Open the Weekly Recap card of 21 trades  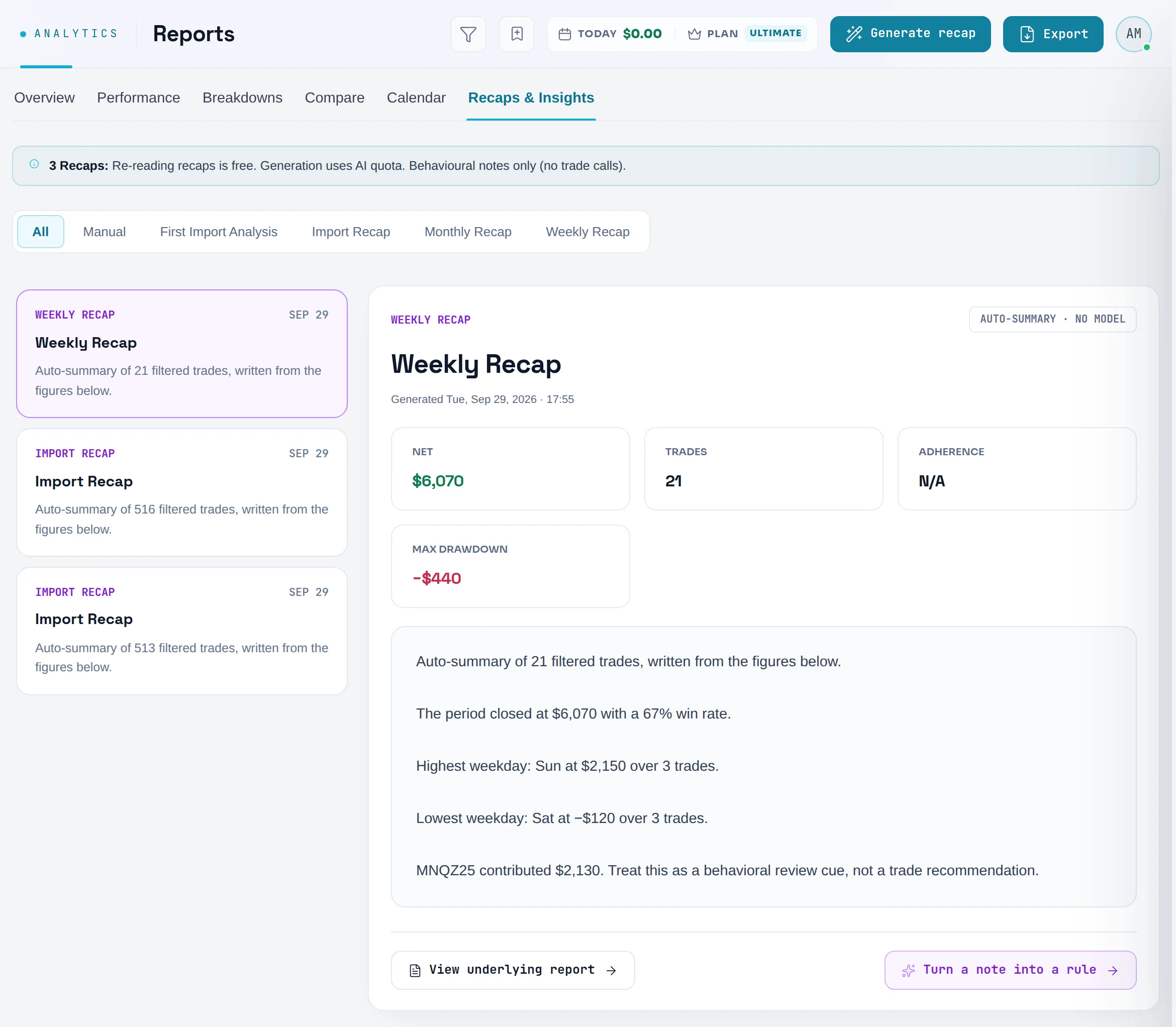pyautogui.click(x=181, y=354)
